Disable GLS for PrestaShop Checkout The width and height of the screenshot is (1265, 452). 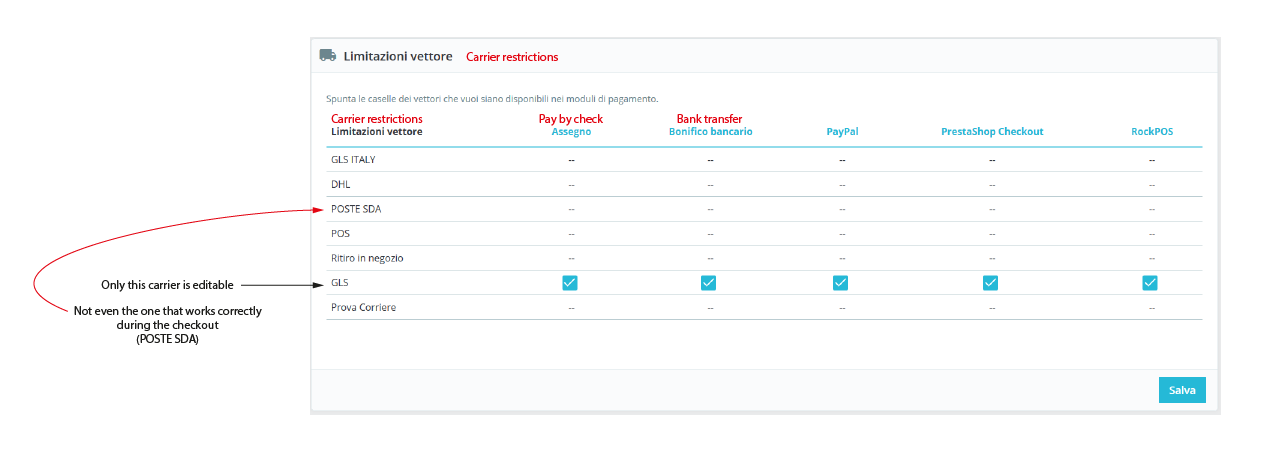tap(991, 283)
